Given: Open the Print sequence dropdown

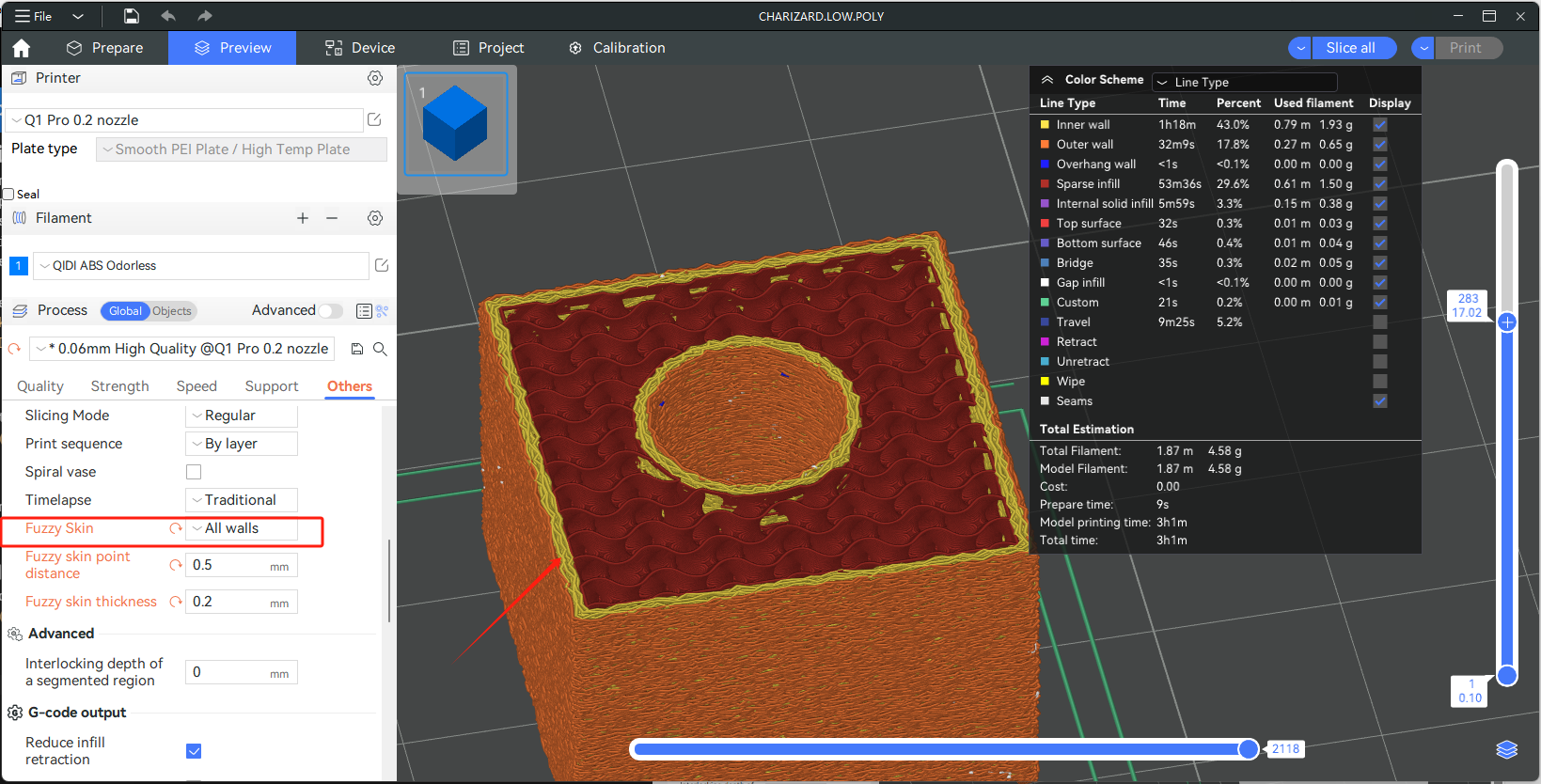Looking at the screenshot, I should [x=242, y=444].
